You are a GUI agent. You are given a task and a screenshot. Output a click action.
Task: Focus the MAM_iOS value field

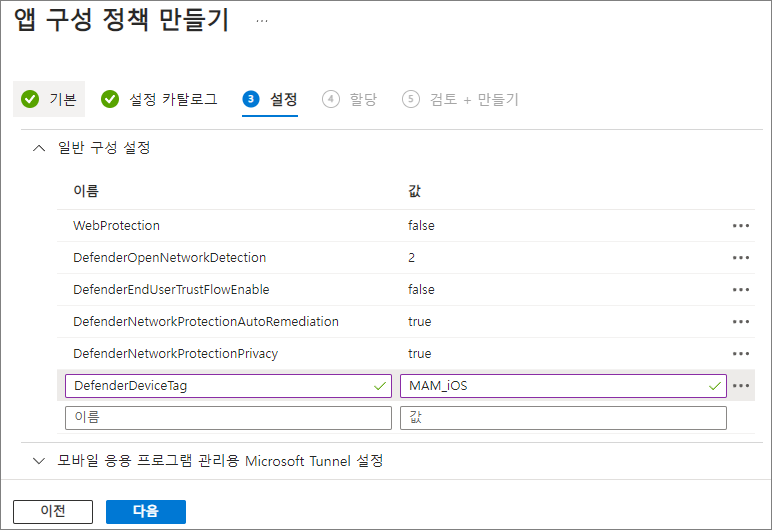point(563,386)
